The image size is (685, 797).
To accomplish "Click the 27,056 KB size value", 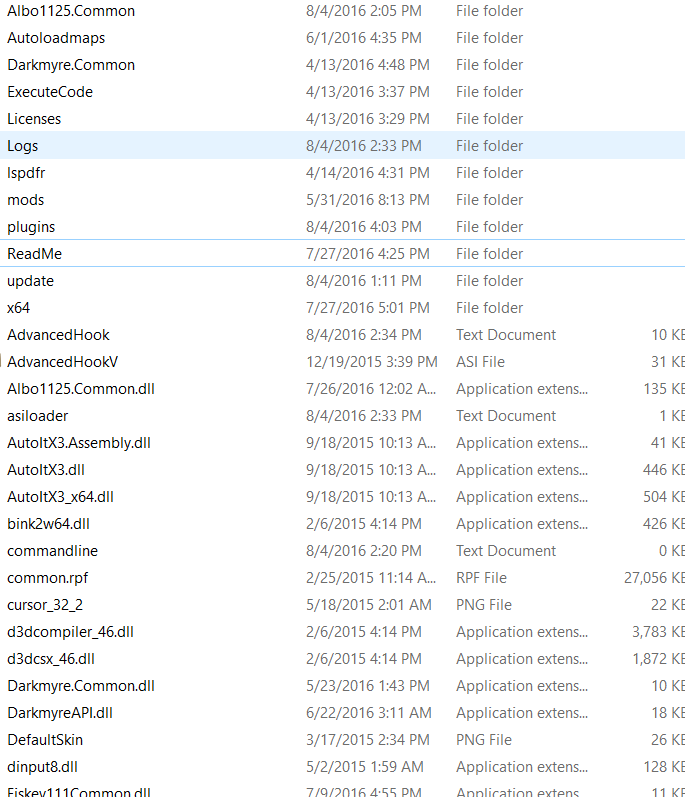I will [655, 578].
